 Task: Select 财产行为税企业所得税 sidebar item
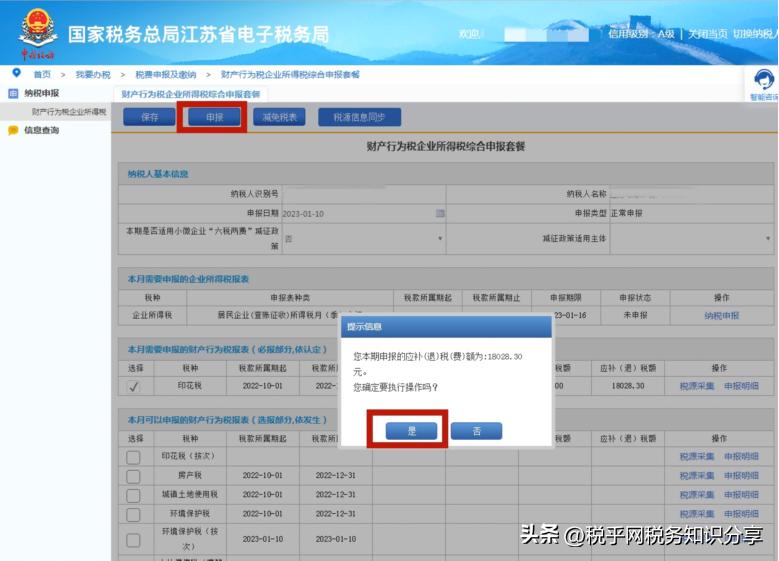[69, 112]
